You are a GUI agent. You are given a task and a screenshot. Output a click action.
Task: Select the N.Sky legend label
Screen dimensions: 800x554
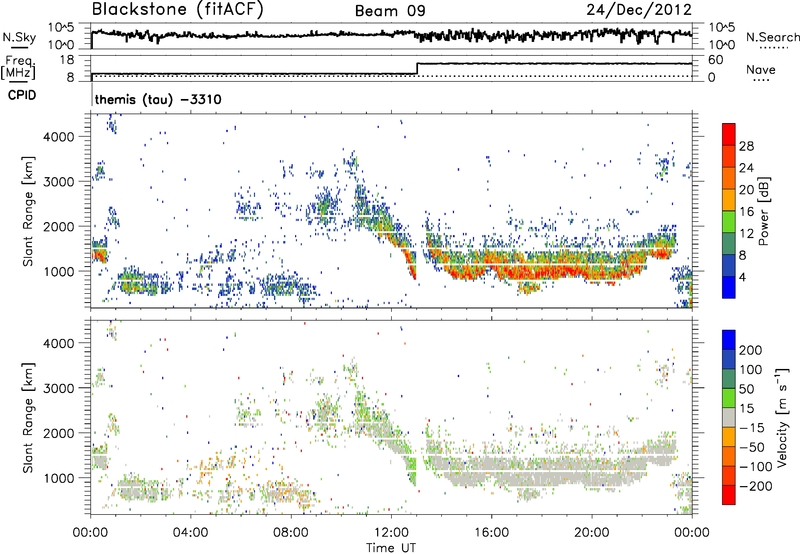coord(19,37)
